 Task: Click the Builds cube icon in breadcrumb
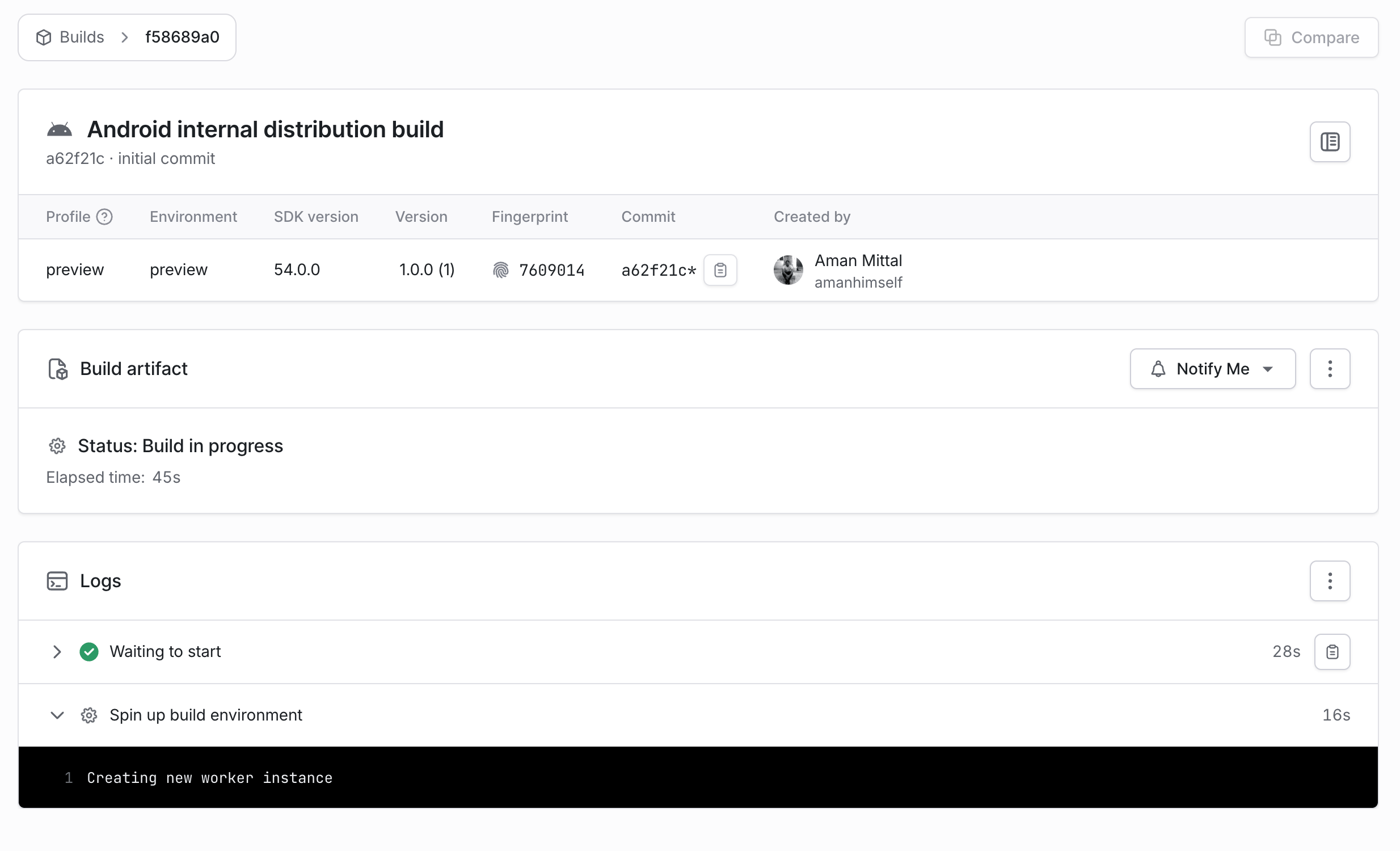(x=44, y=37)
